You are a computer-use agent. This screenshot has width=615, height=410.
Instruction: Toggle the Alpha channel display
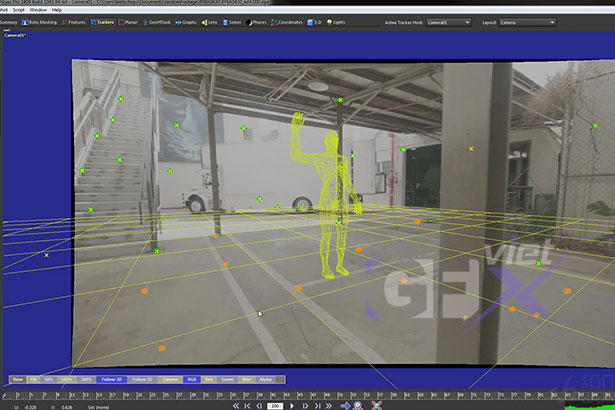tap(265, 379)
